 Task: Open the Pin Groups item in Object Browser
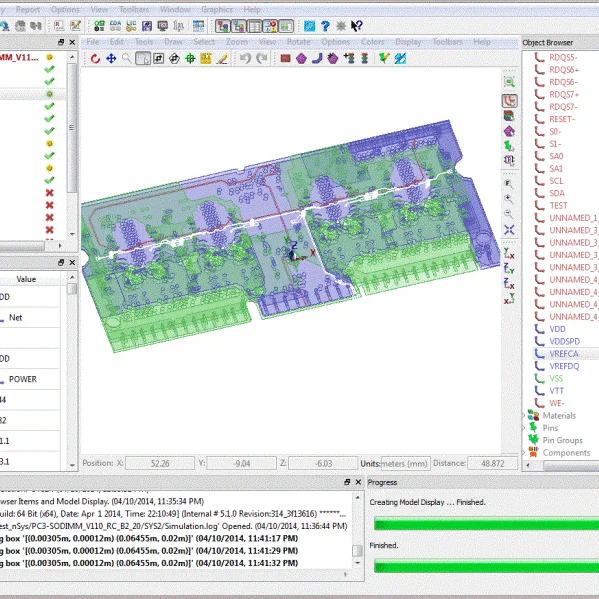[x=562, y=440]
